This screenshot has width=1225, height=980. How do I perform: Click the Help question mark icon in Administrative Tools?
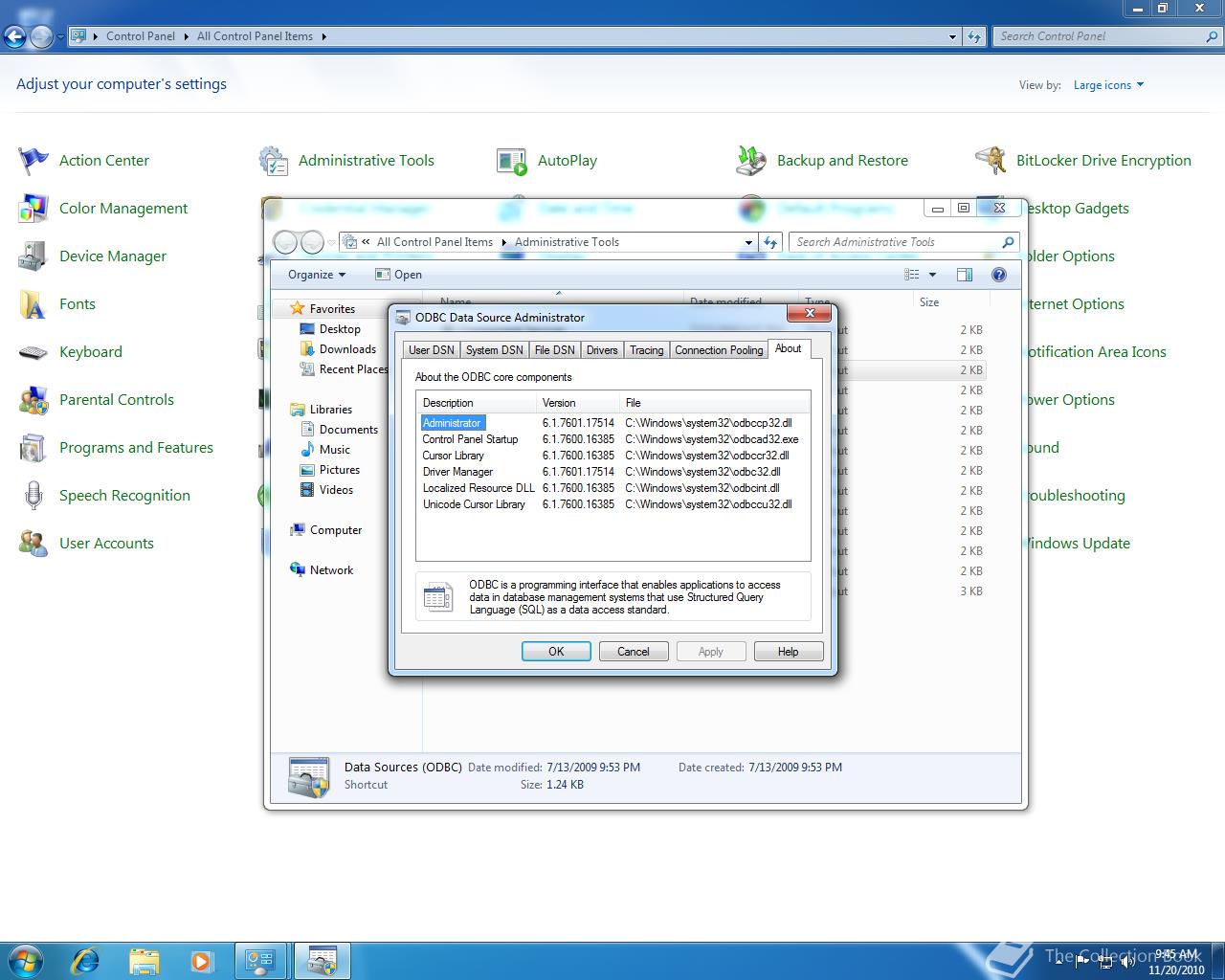point(999,275)
